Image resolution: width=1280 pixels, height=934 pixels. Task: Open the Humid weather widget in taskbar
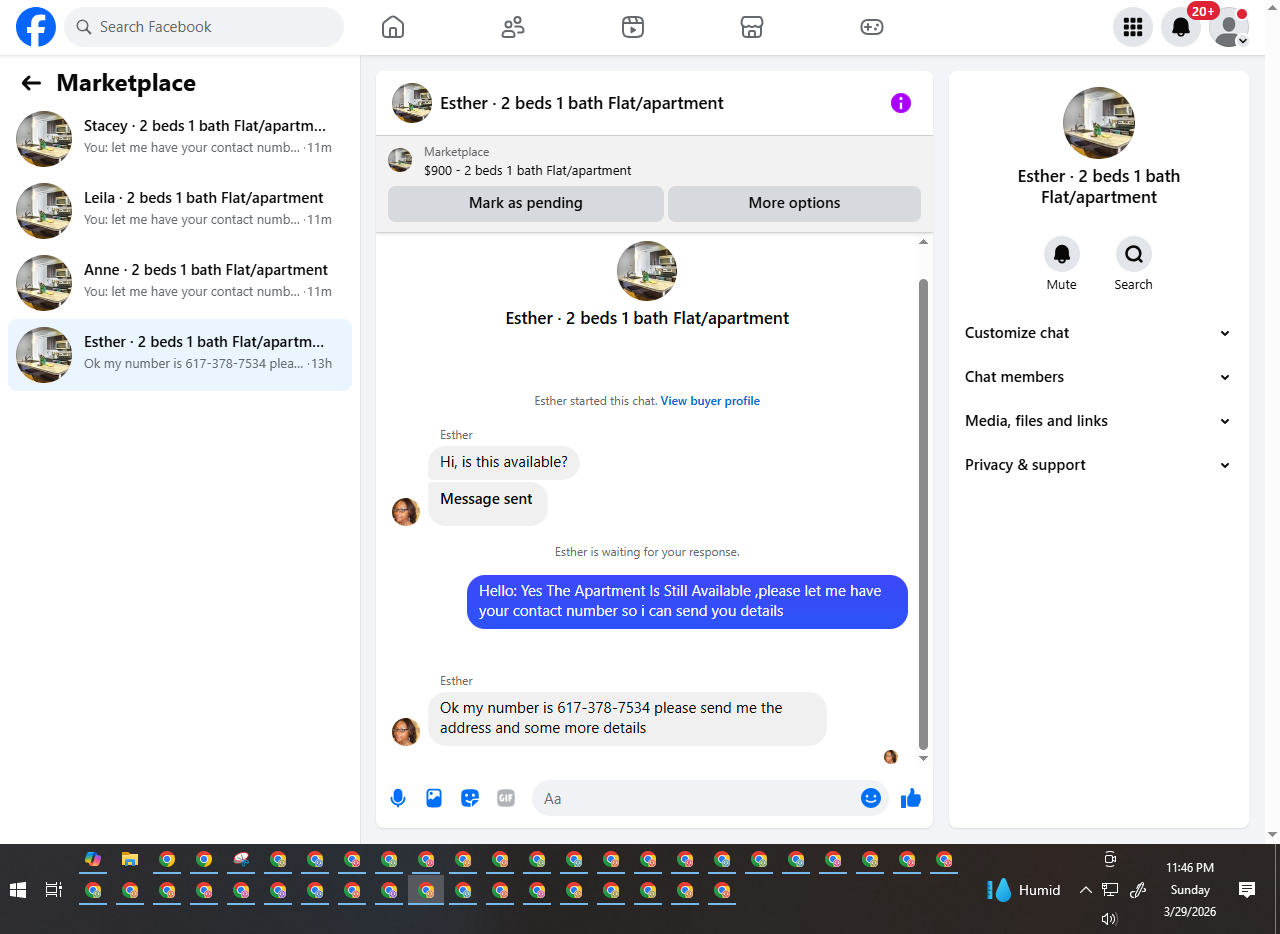coord(1022,890)
